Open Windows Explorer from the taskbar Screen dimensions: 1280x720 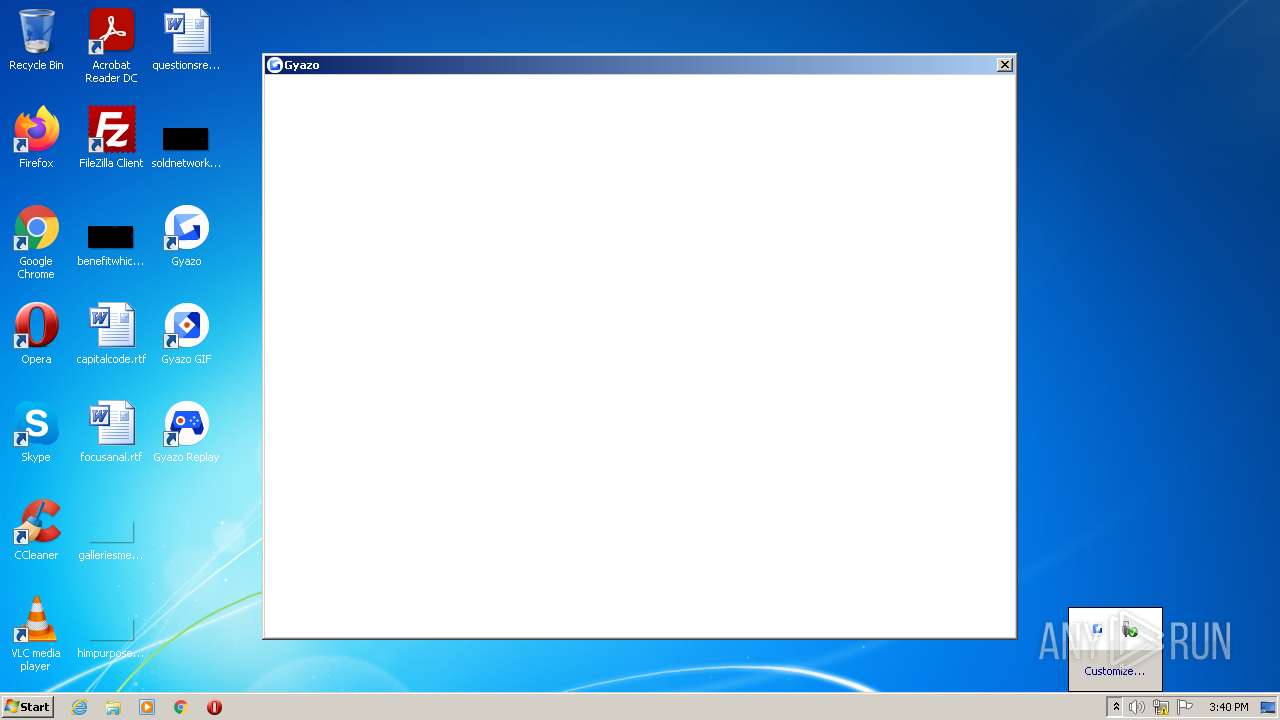click(113, 707)
